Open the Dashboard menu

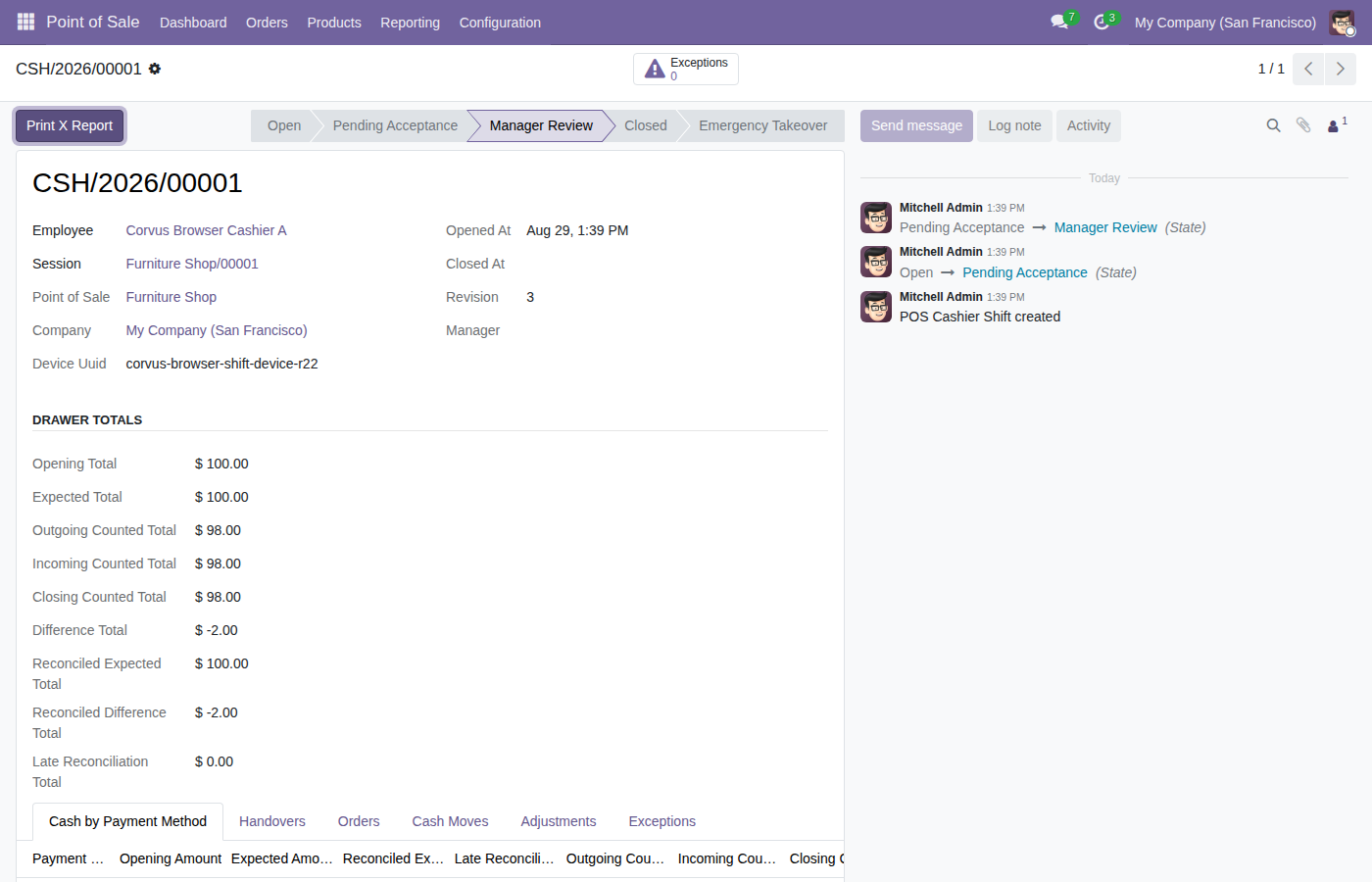pyautogui.click(x=193, y=22)
